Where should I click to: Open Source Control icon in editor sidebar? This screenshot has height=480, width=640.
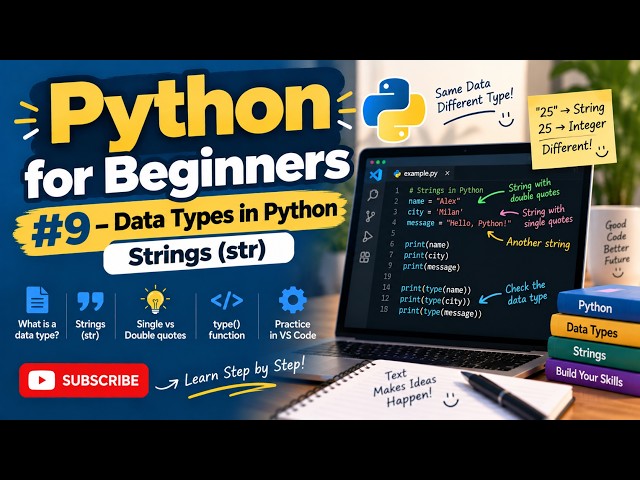click(370, 216)
